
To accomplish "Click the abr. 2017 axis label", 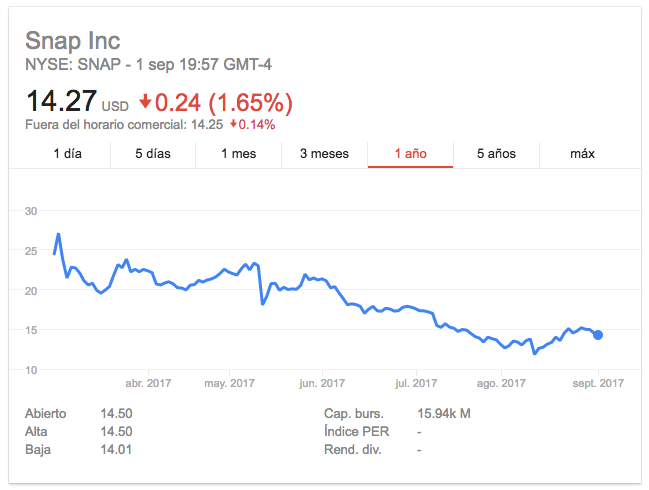I will pos(148,382).
